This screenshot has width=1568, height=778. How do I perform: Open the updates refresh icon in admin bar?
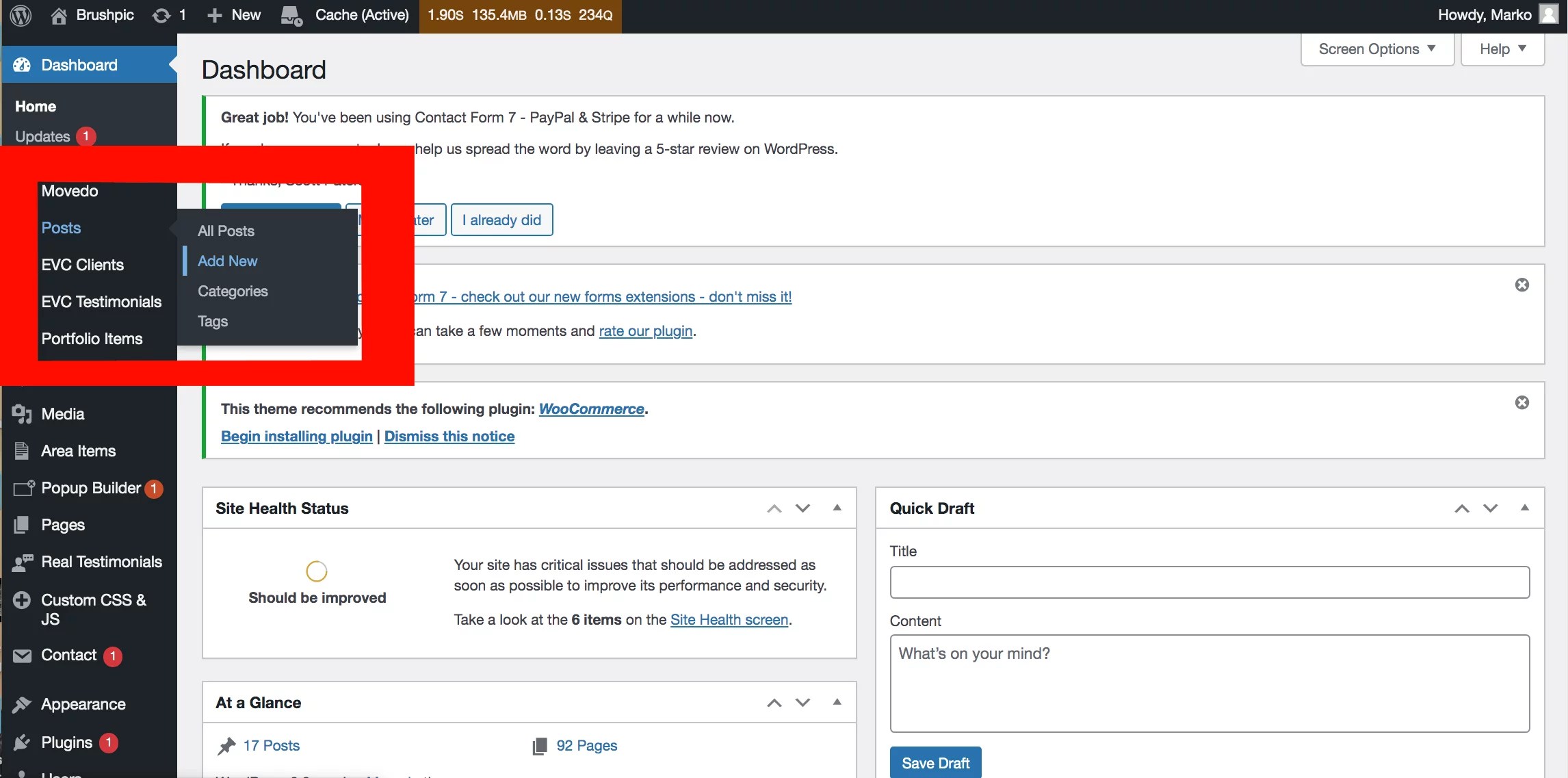(x=161, y=15)
